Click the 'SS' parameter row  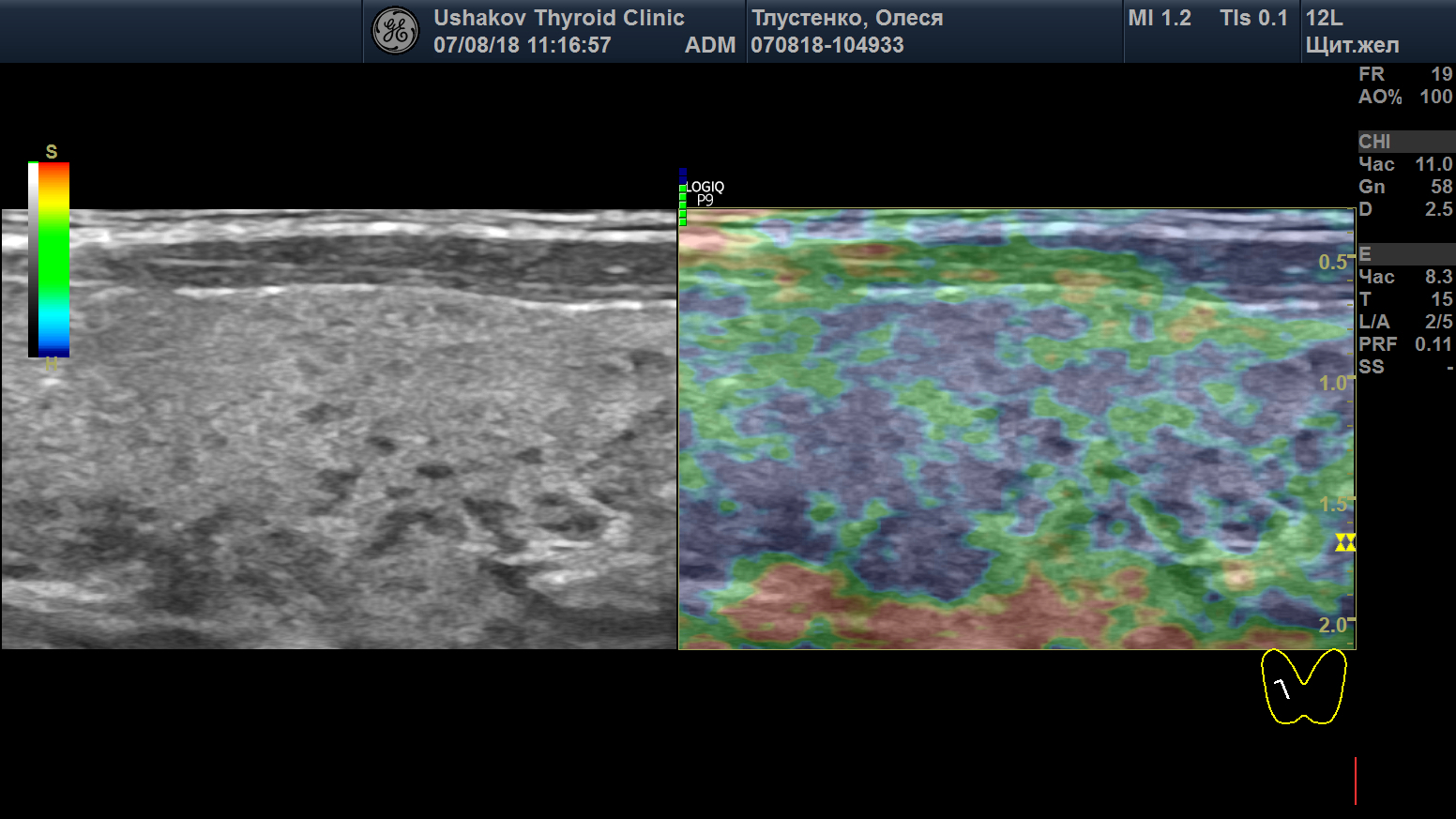[1405, 367]
